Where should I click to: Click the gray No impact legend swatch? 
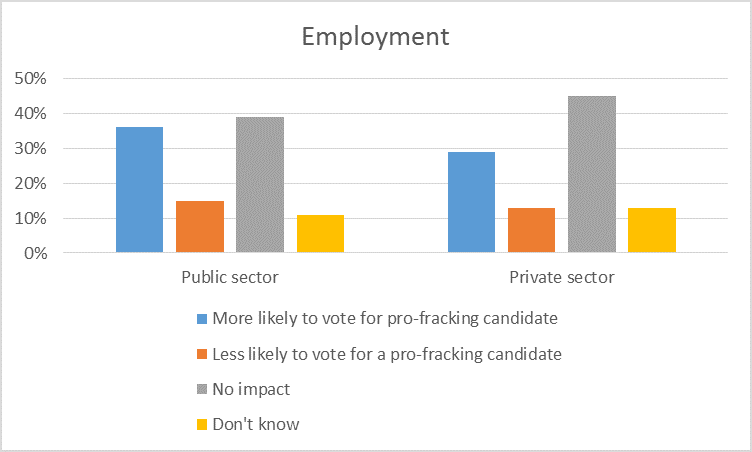pos(202,389)
